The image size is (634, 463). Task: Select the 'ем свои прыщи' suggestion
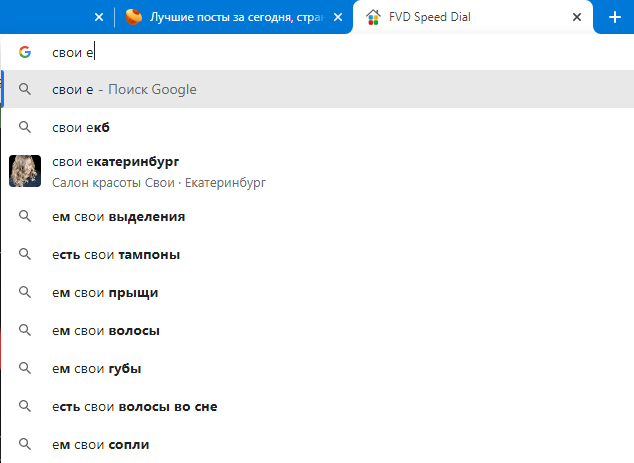pos(318,293)
